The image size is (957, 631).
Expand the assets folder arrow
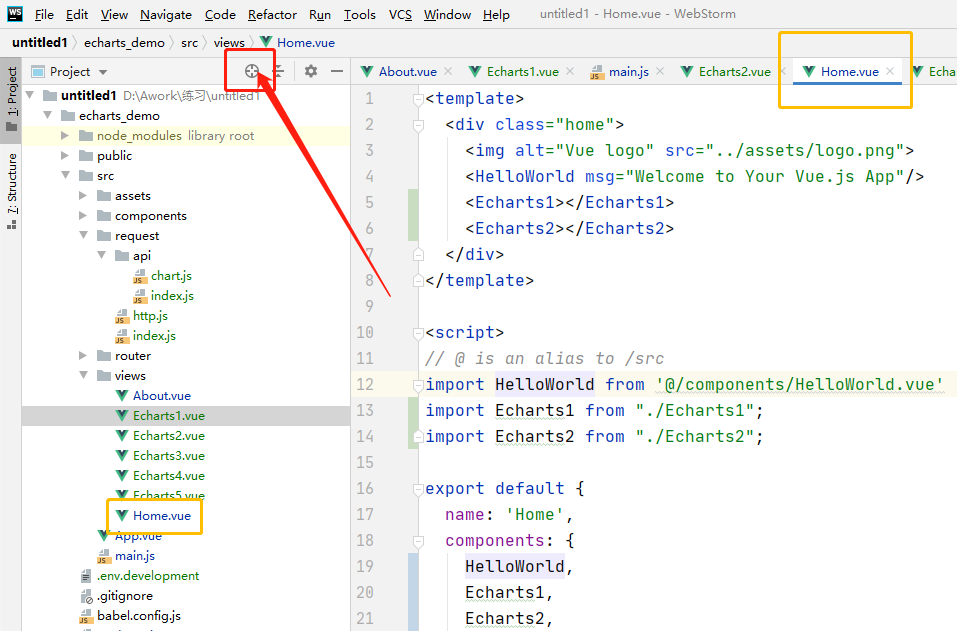tap(83, 196)
